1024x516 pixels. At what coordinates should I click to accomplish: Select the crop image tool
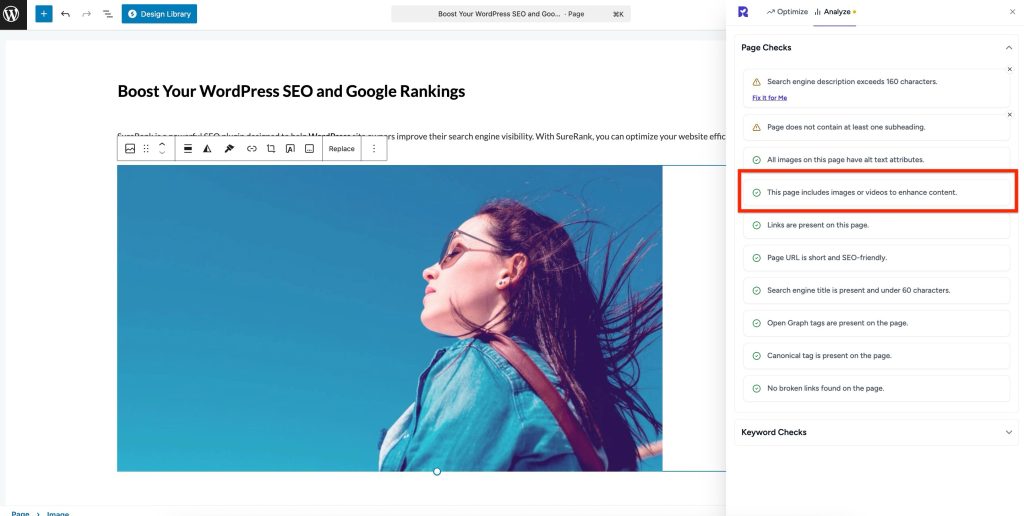point(271,149)
